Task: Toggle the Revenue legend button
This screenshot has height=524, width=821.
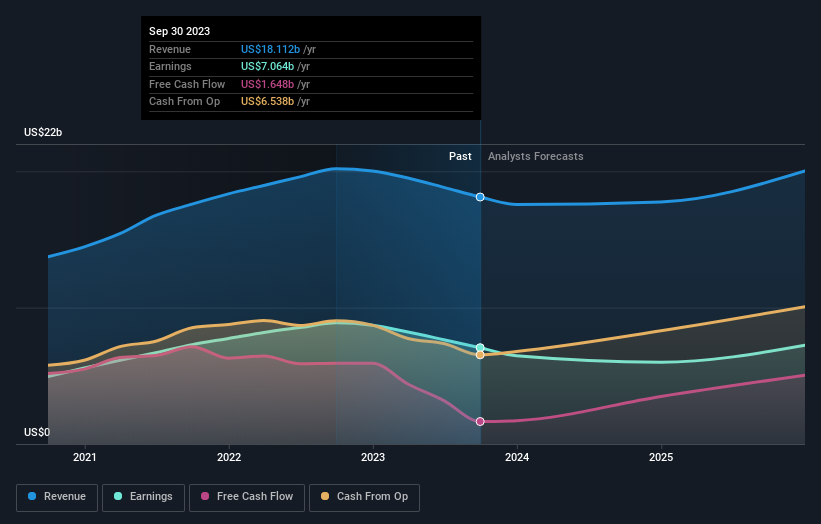Action: pyautogui.click(x=57, y=497)
